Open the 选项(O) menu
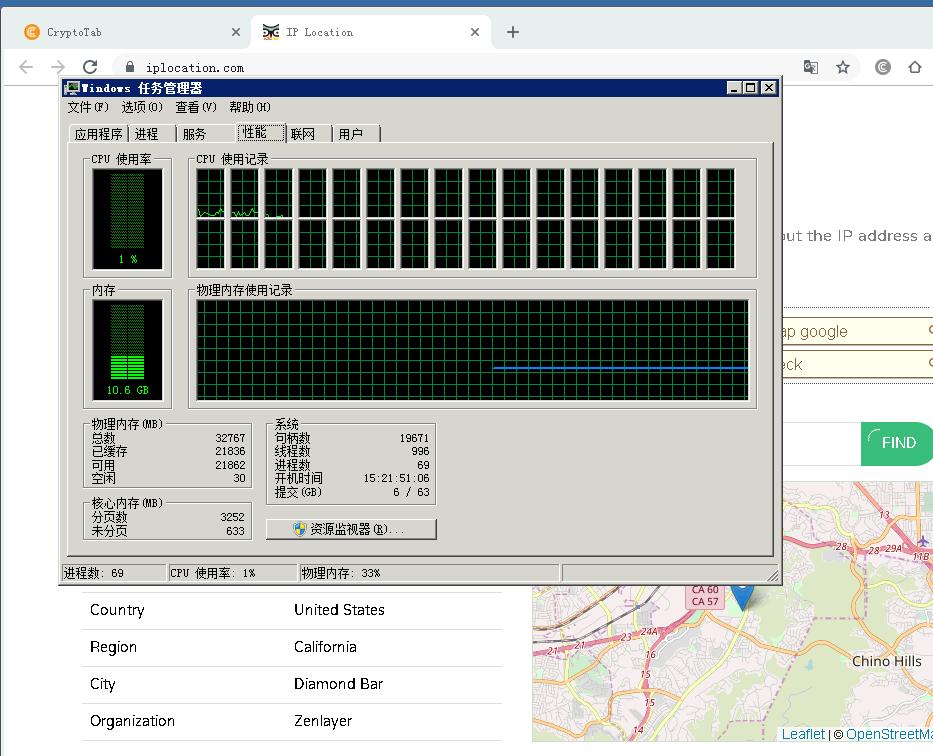 pos(142,107)
